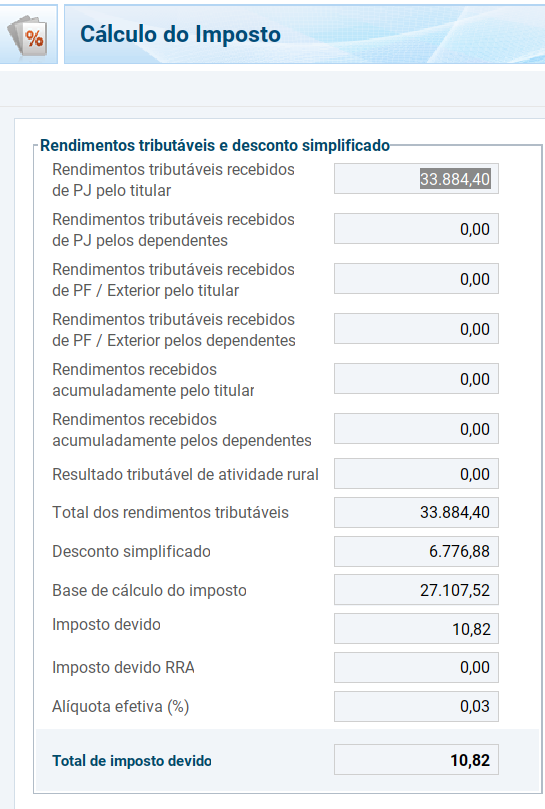Click the Total de imposto devido field
Screen dimensions: 545x809
pos(416,760)
